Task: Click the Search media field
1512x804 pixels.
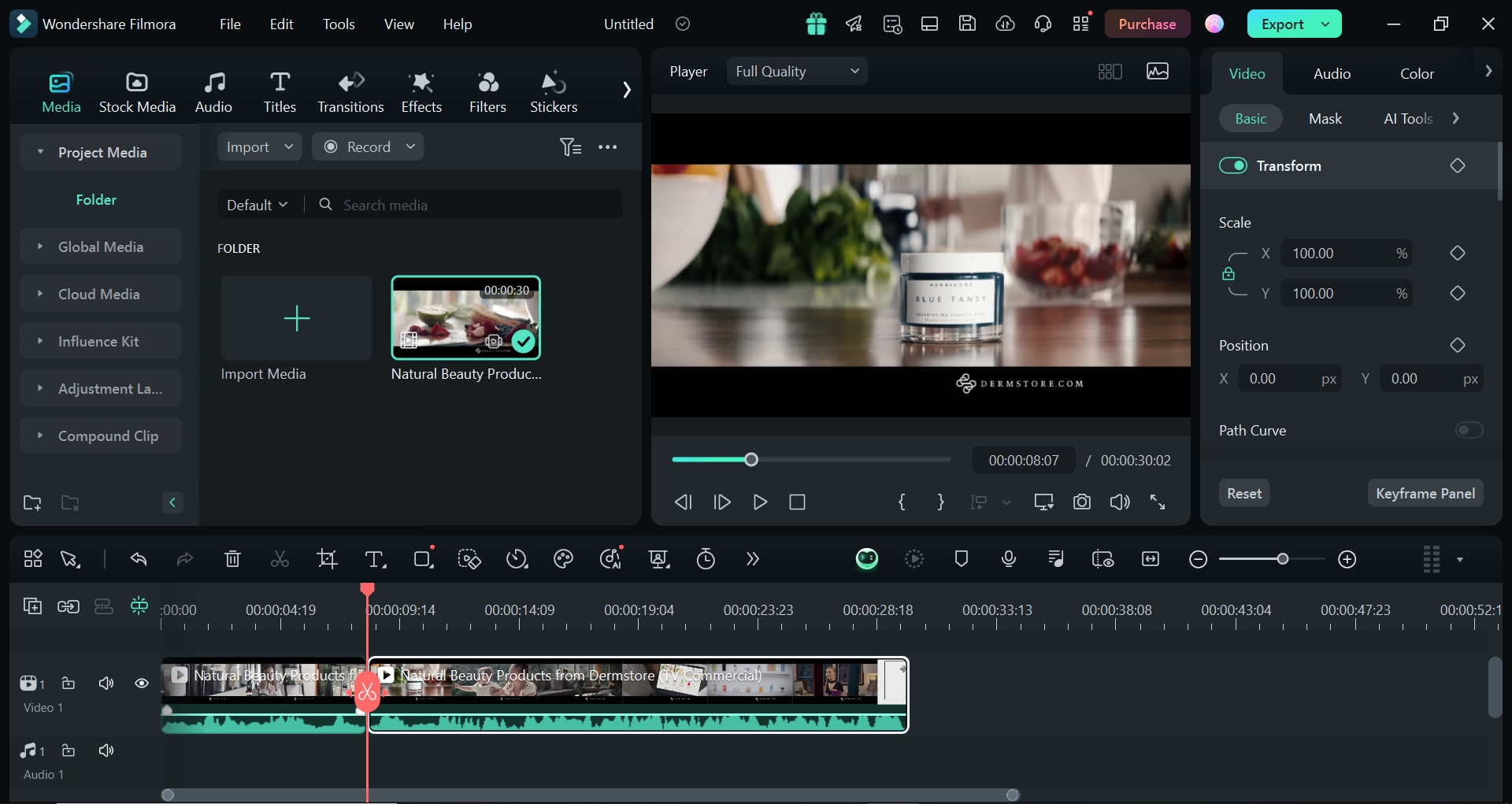Action: point(465,205)
